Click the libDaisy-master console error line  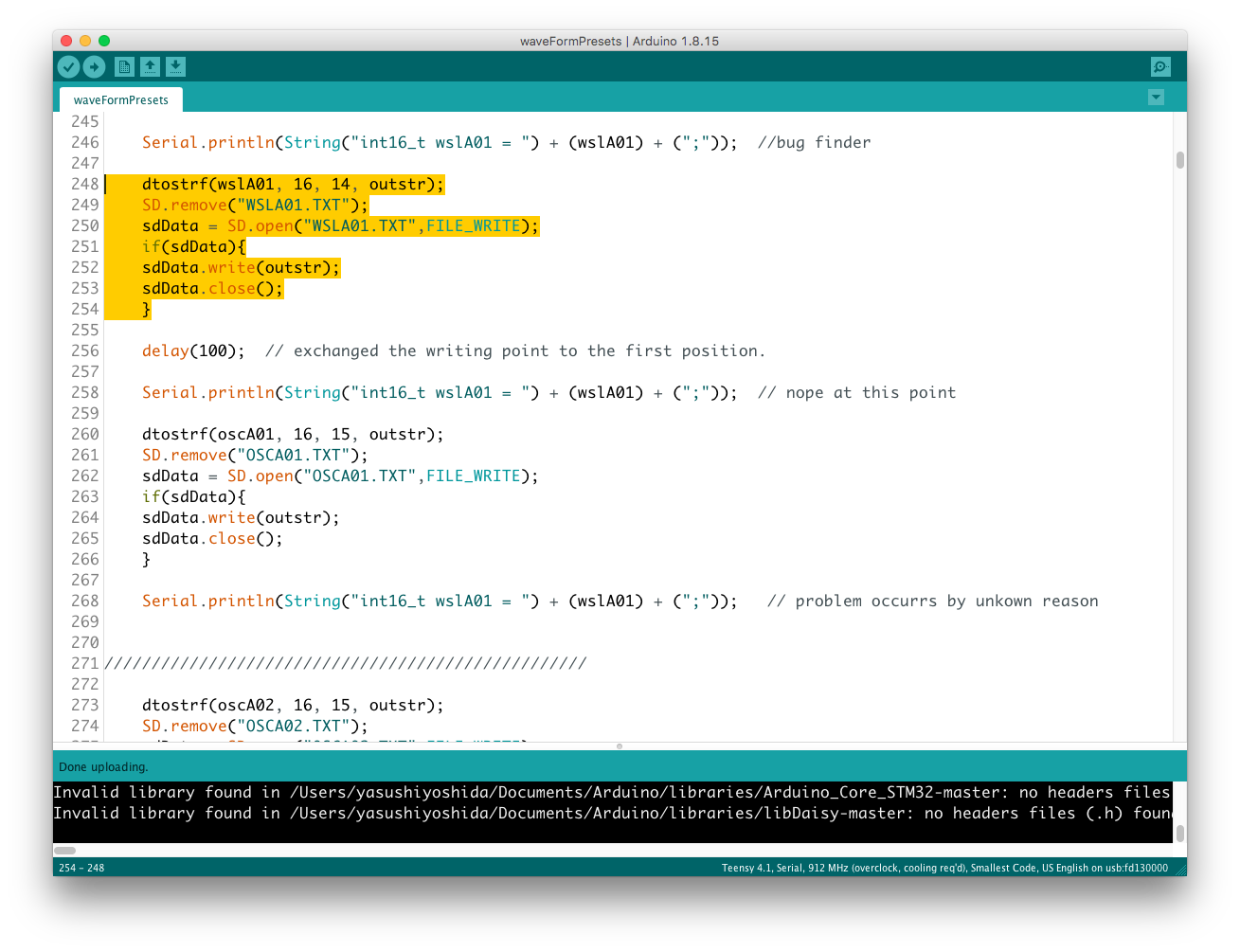612,813
